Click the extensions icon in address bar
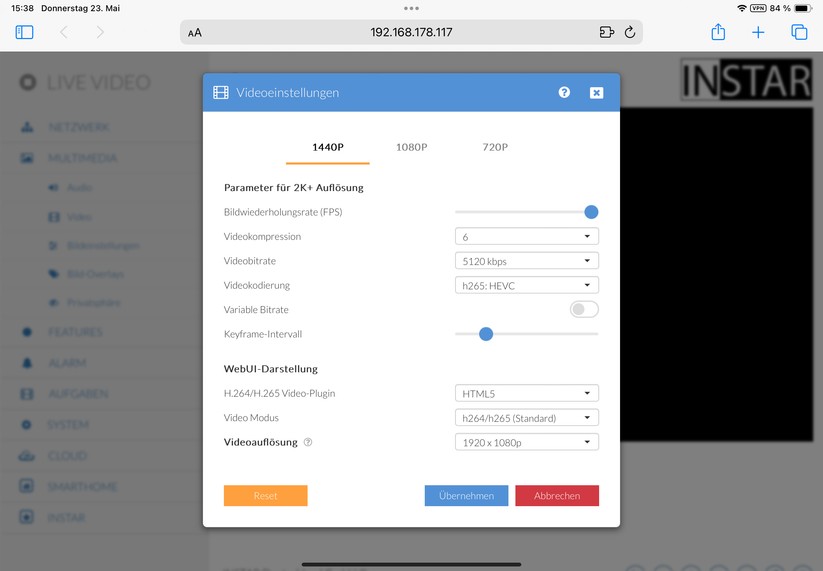 click(x=606, y=33)
